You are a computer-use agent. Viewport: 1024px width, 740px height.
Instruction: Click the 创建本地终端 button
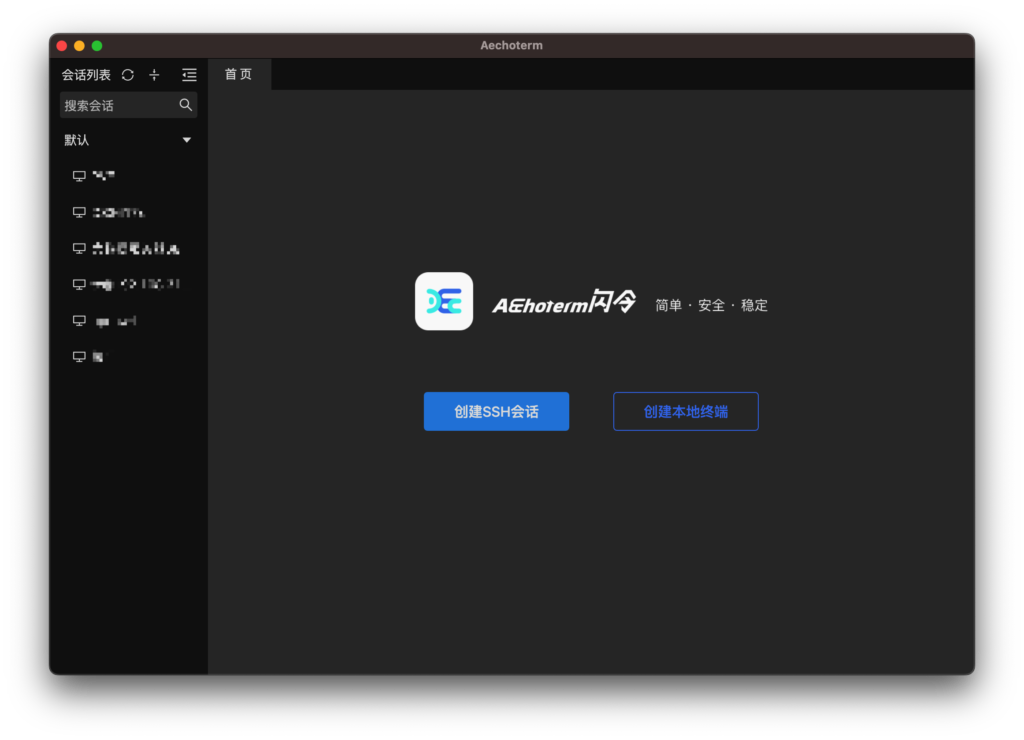686,411
